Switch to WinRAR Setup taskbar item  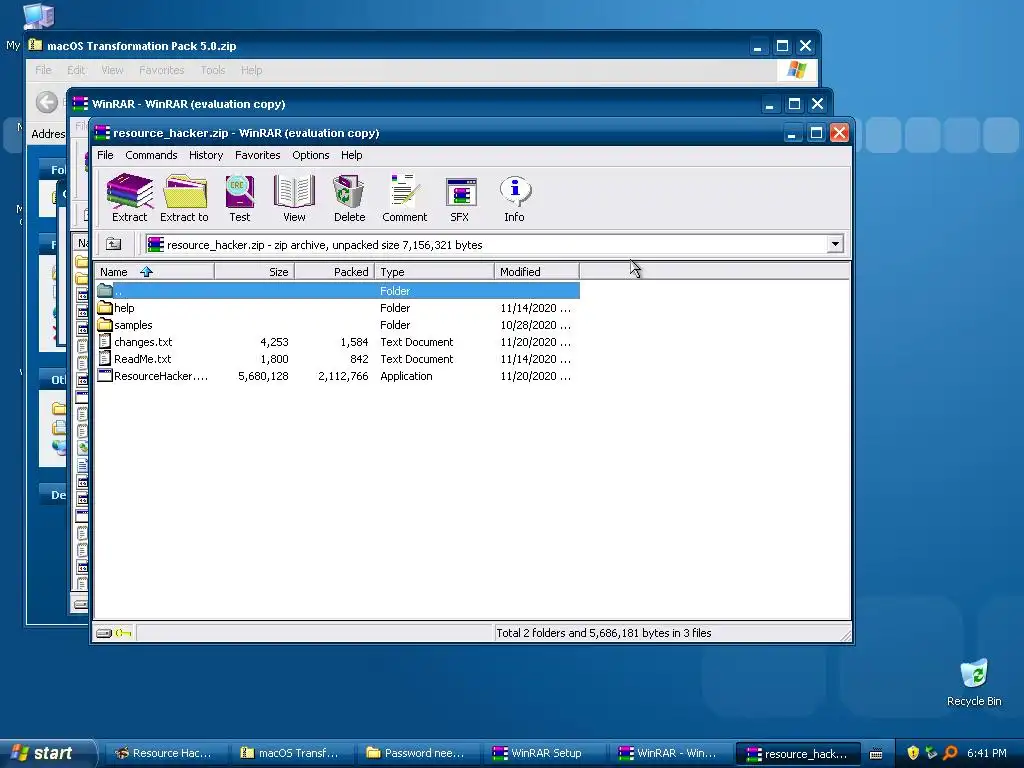543,753
